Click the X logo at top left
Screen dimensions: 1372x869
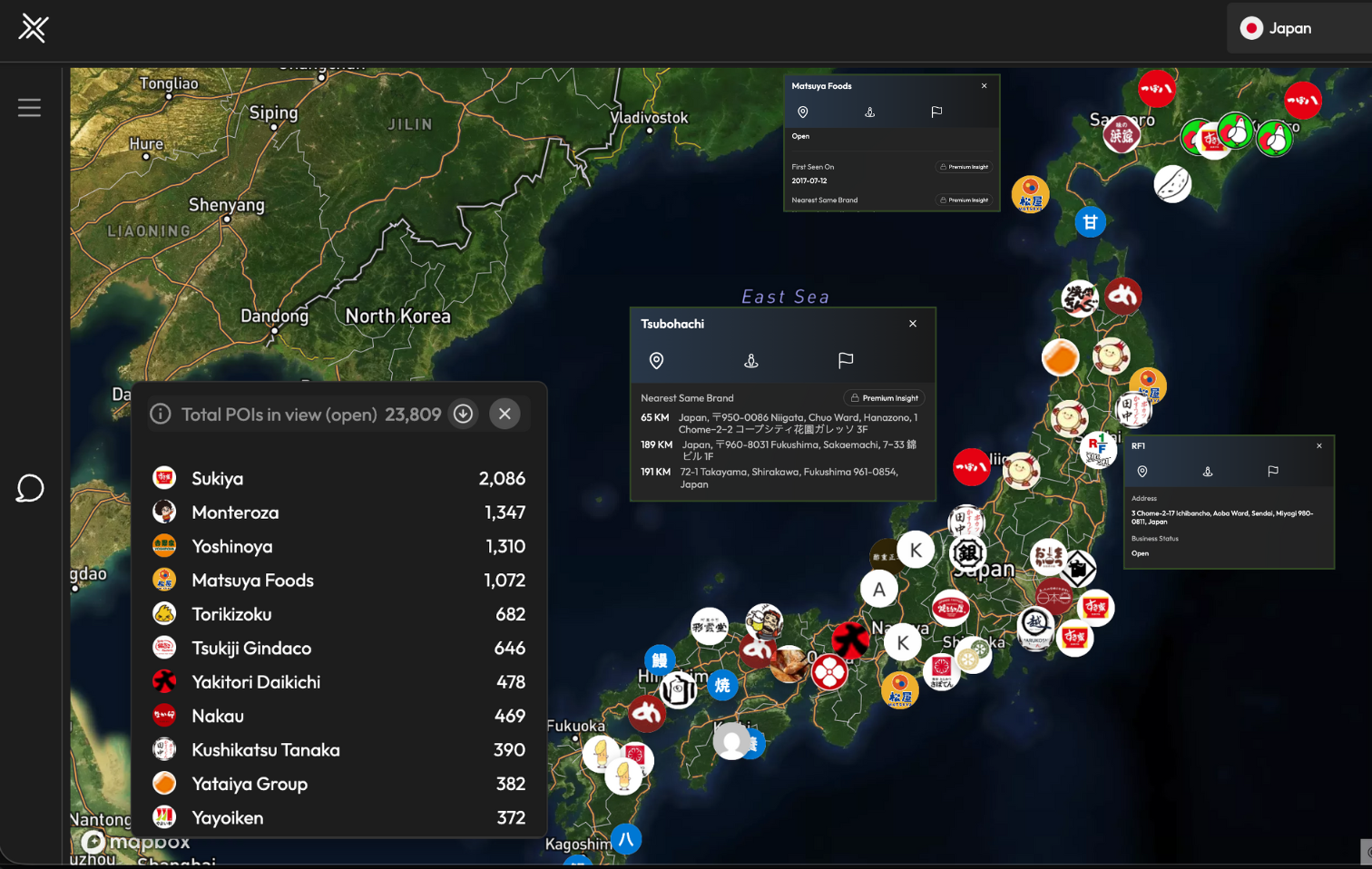(x=34, y=28)
